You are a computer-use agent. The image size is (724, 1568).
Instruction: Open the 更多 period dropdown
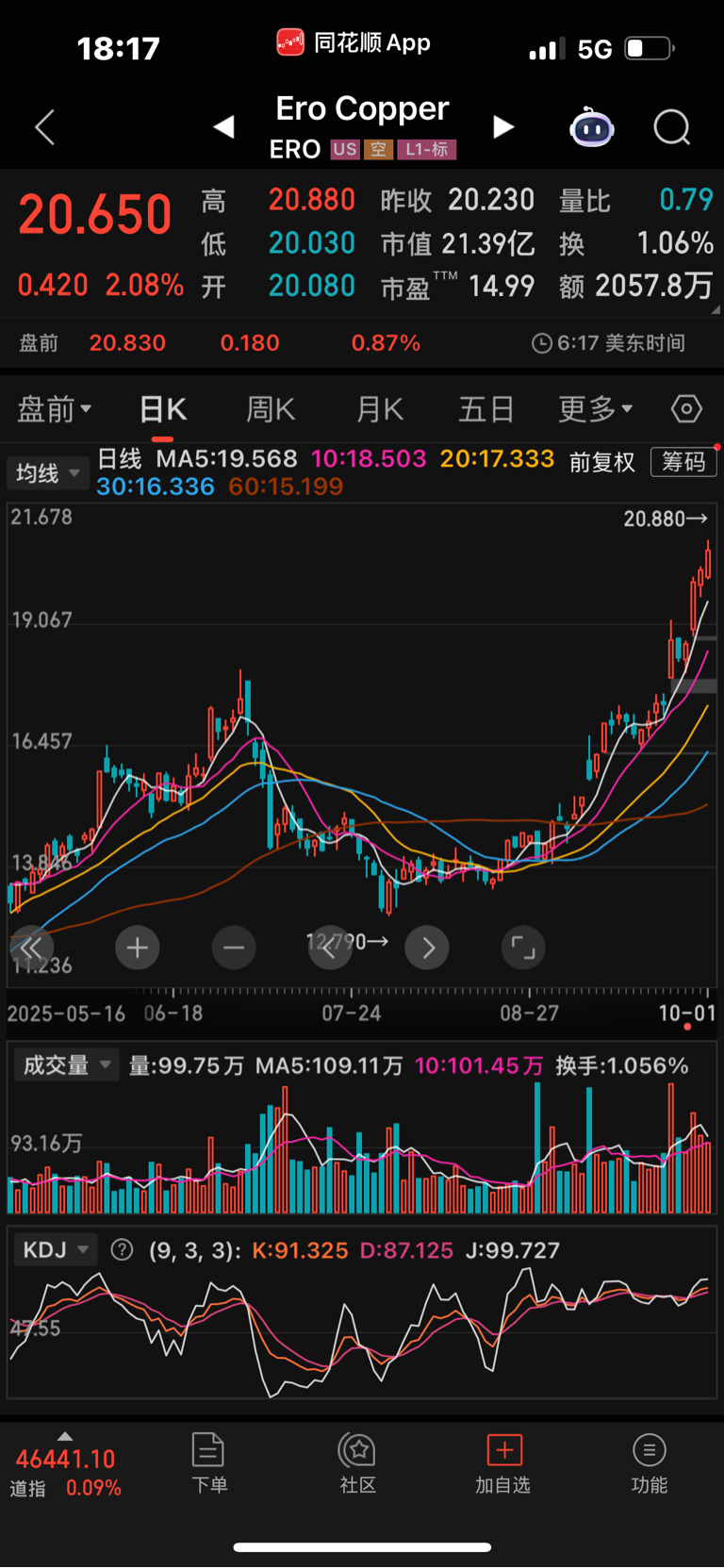(x=595, y=409)
